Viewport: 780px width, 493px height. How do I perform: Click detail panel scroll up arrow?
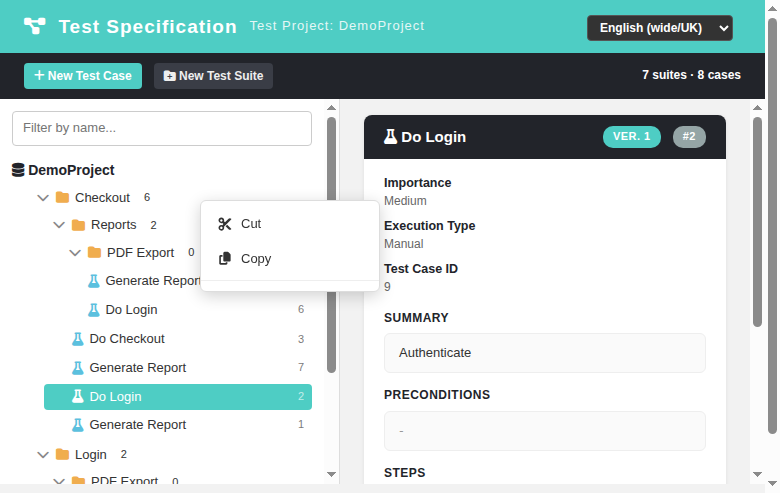pyautogui.click(x=758, y=107)
